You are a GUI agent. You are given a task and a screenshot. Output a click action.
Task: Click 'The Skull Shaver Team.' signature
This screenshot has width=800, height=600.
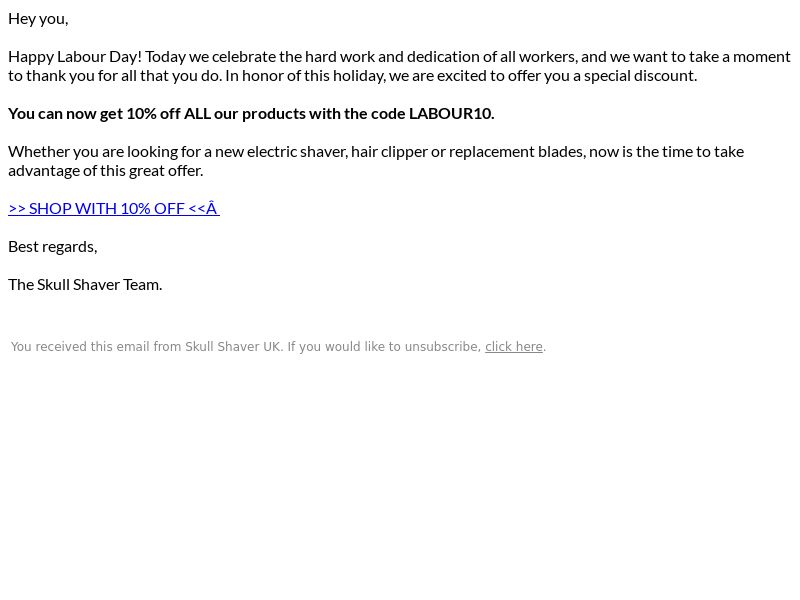(x=85, y=285)
